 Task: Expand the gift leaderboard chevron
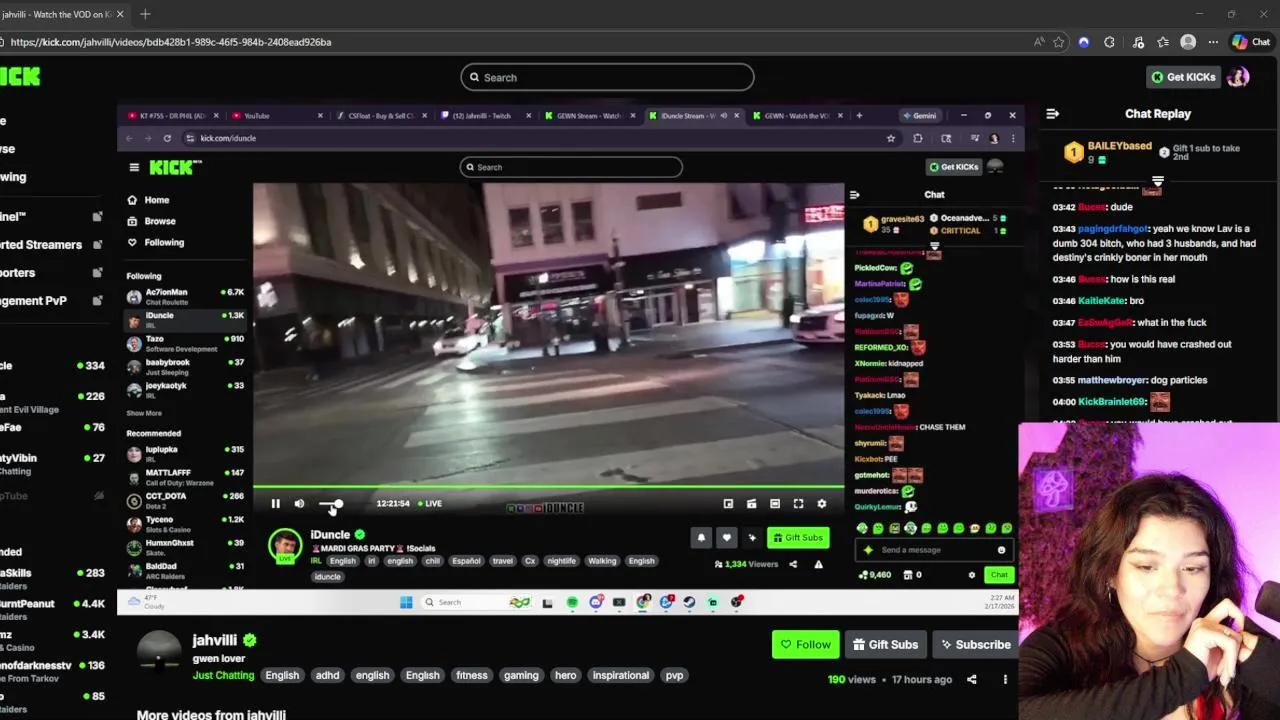click(1158, 182)
